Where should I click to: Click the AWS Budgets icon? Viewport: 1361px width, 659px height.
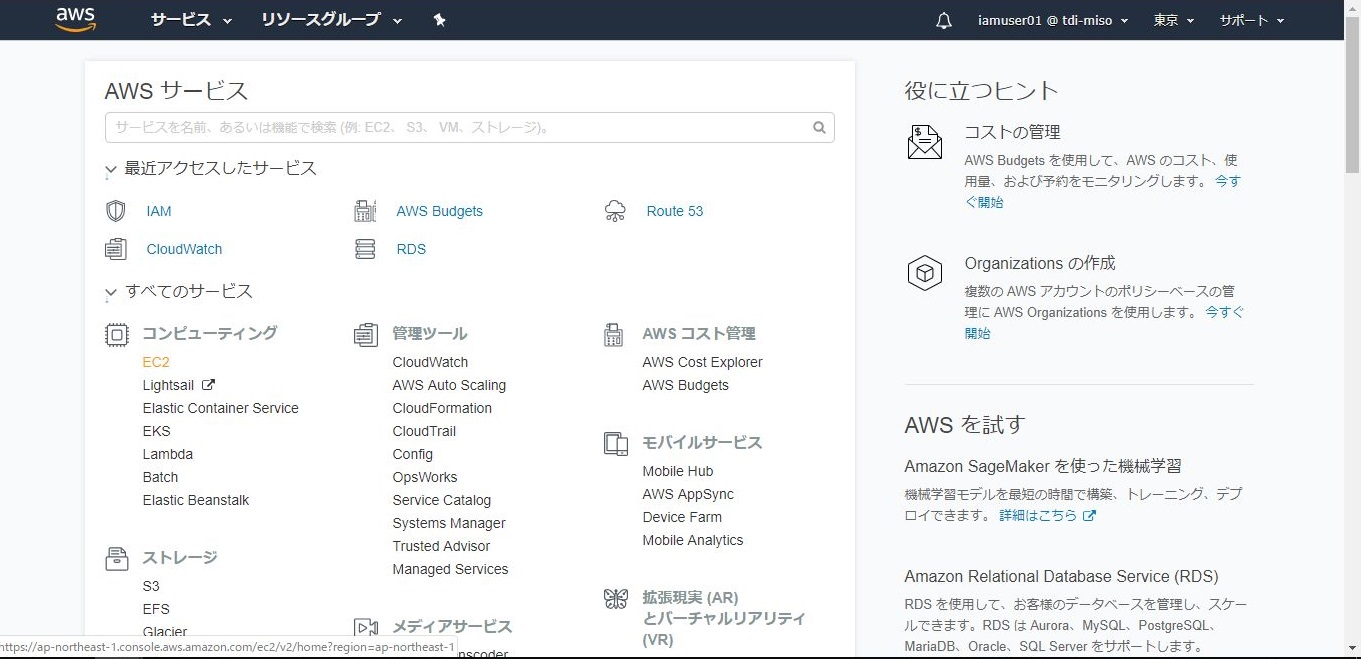tap(365, 211)
